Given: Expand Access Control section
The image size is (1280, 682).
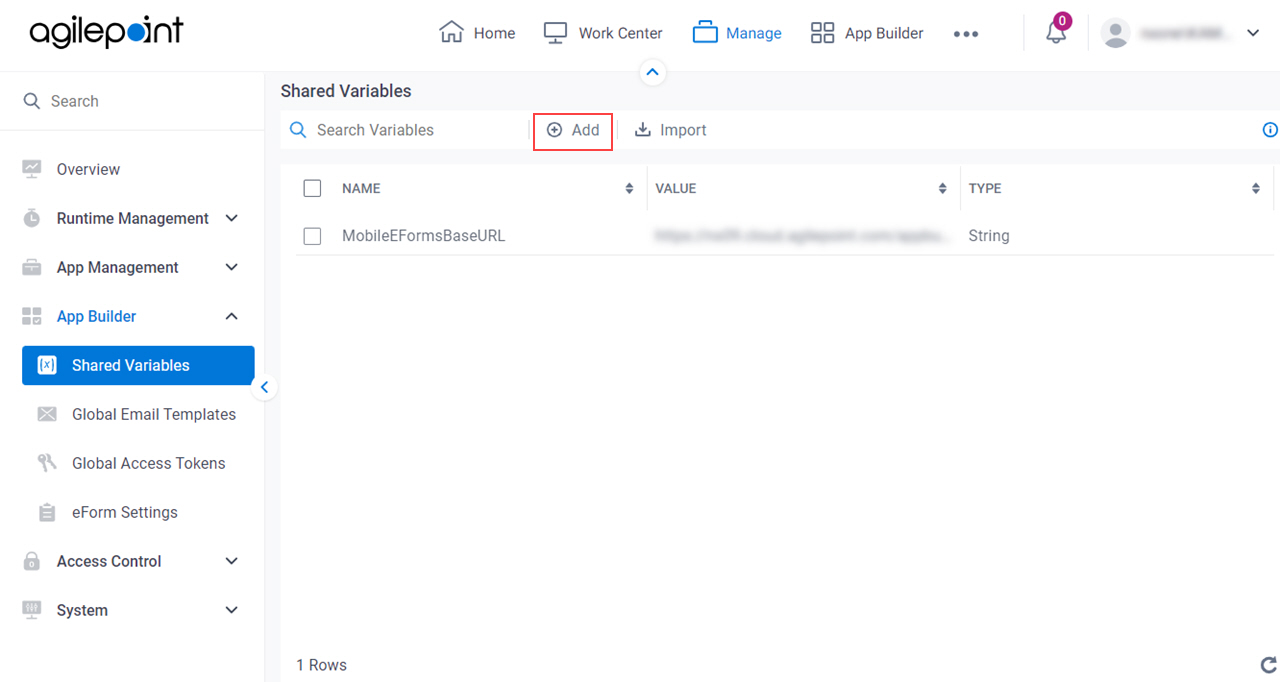Looking at the screenshot, I should tap(232, 561).
